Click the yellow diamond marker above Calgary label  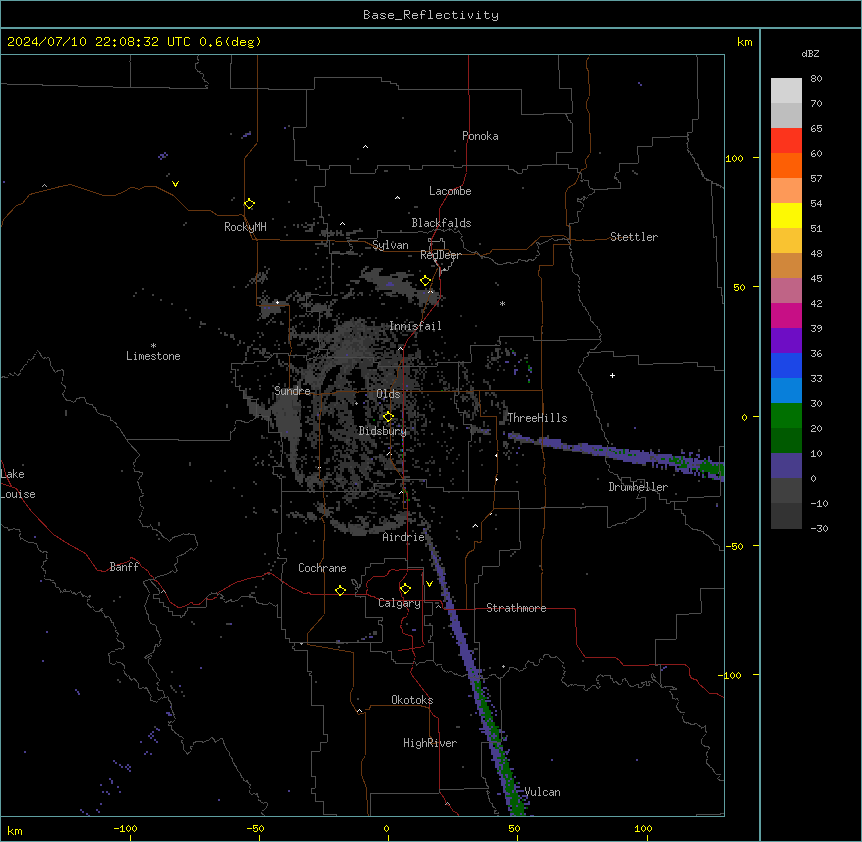click(x=405, y=589)
